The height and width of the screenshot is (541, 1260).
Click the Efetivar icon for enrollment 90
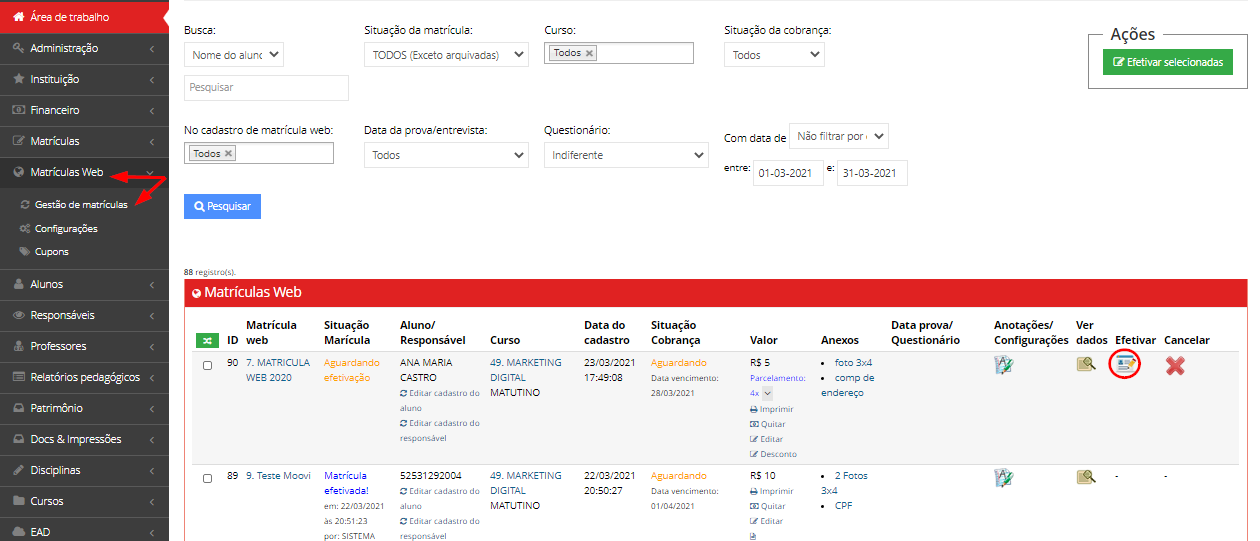(1128, 365)
